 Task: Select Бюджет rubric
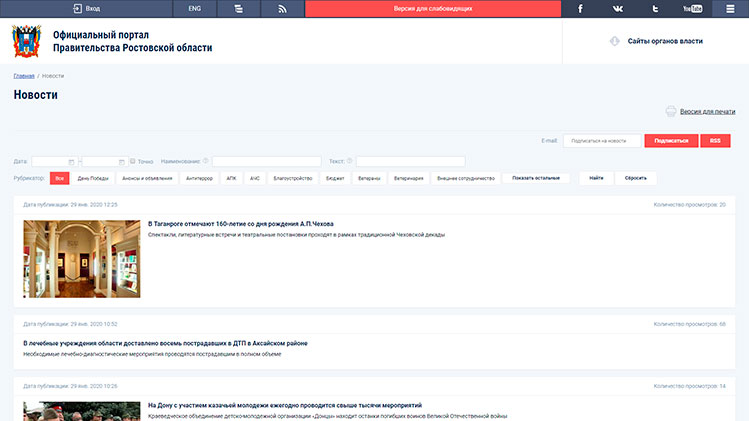pos(335,178)
